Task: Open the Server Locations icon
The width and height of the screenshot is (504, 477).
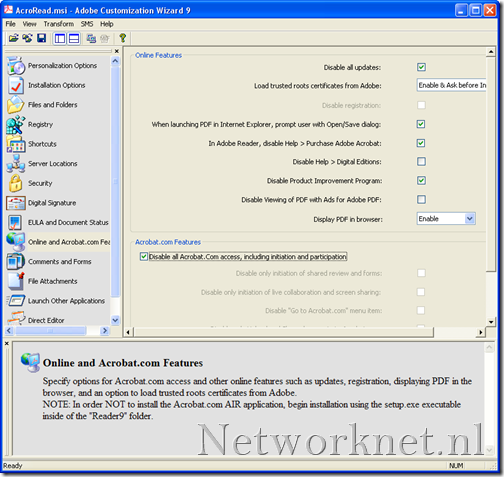Action: [16, 164]
